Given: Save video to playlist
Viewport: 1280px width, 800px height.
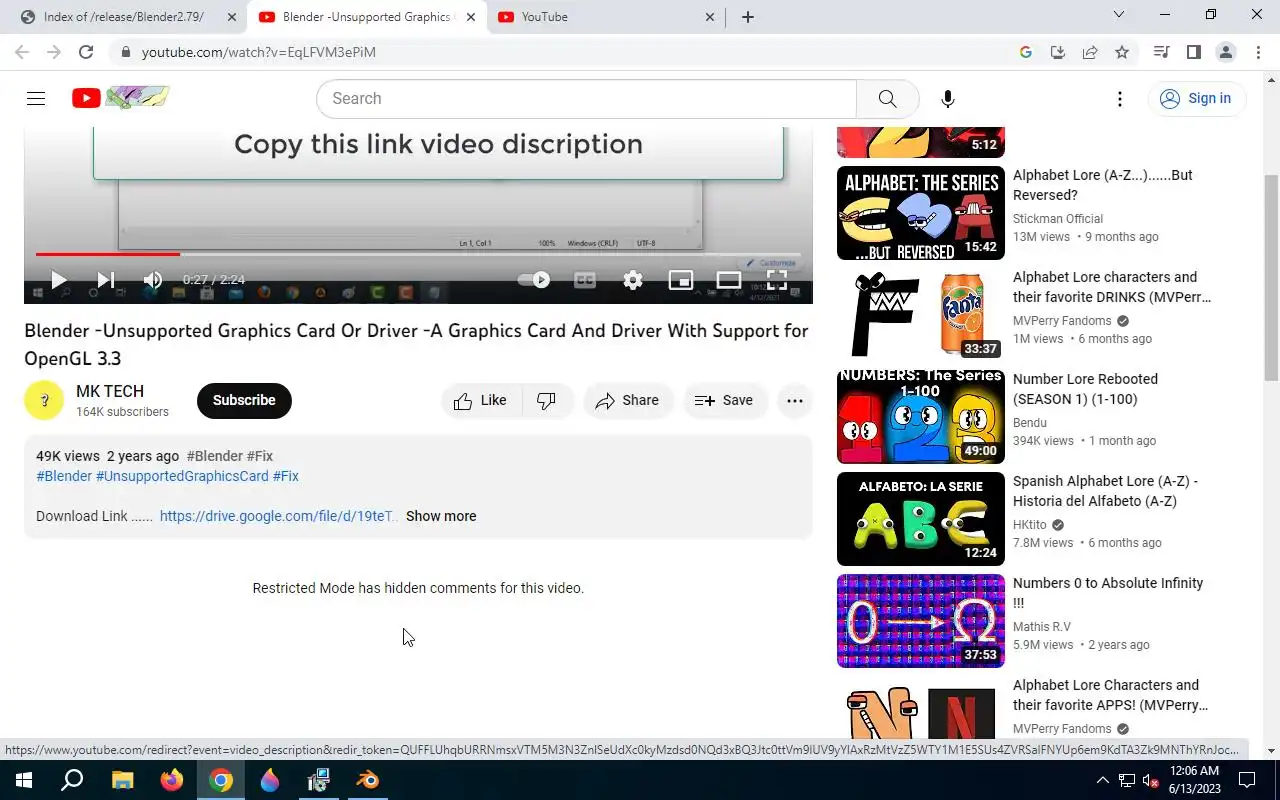Looking at the screenshot, I should pos(724,400).
